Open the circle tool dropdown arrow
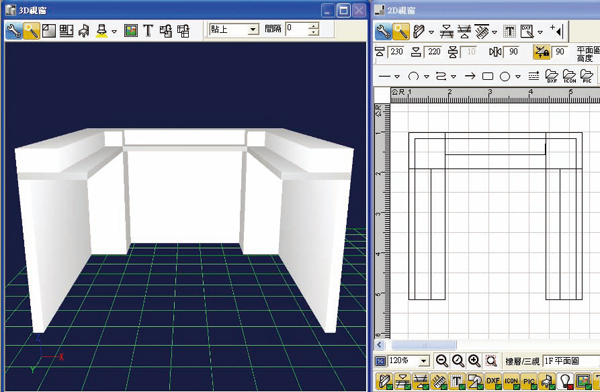The width and height of the screenshot is (600, 392). coord(518,77)
